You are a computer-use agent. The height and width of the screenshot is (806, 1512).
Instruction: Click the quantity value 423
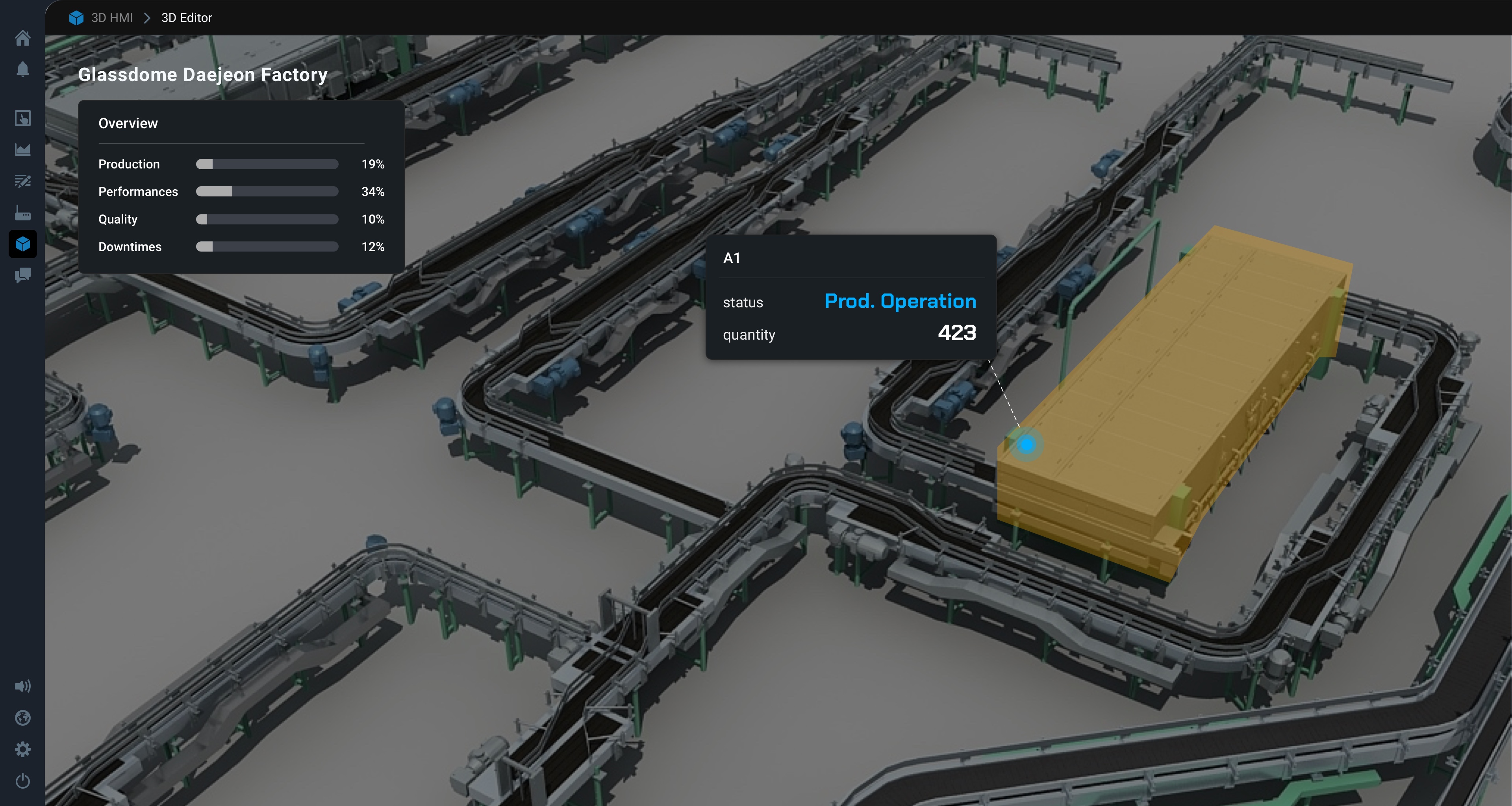[x=957, y=333]
